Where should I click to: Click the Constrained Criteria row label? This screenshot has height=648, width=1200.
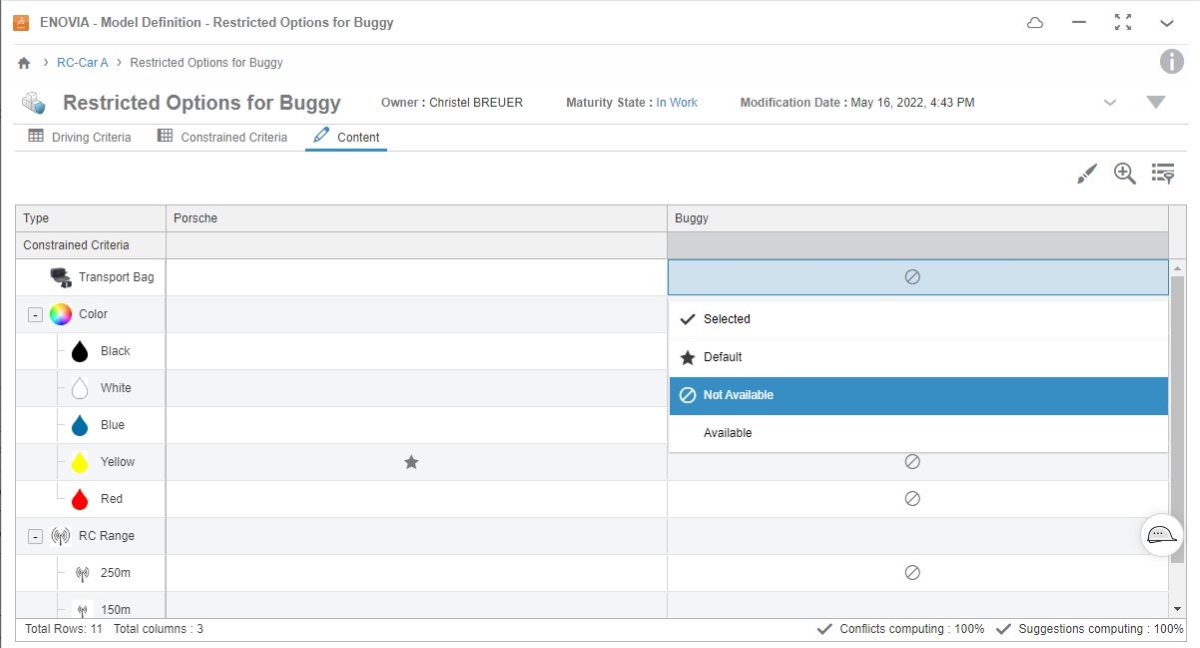76,245
